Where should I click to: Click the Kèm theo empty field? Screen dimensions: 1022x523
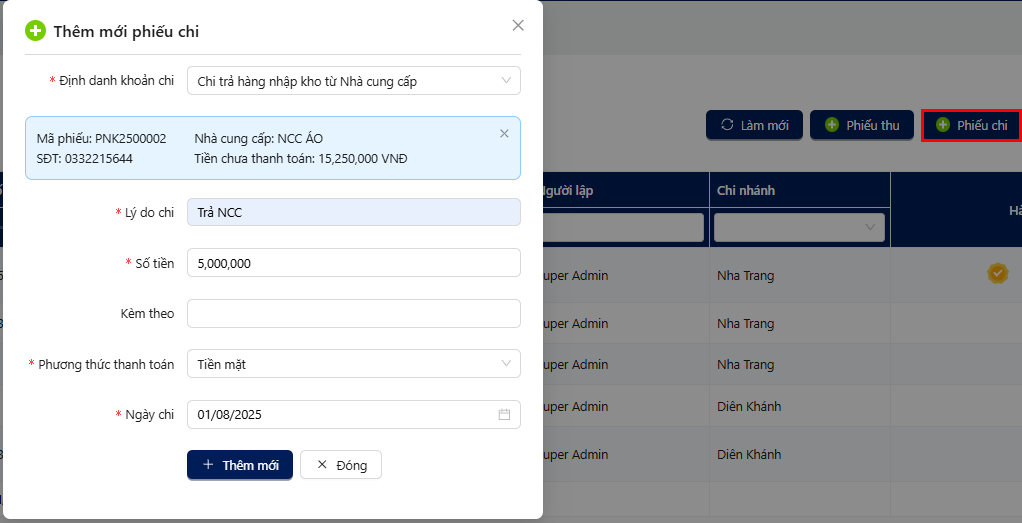click(x=353, y=314)
